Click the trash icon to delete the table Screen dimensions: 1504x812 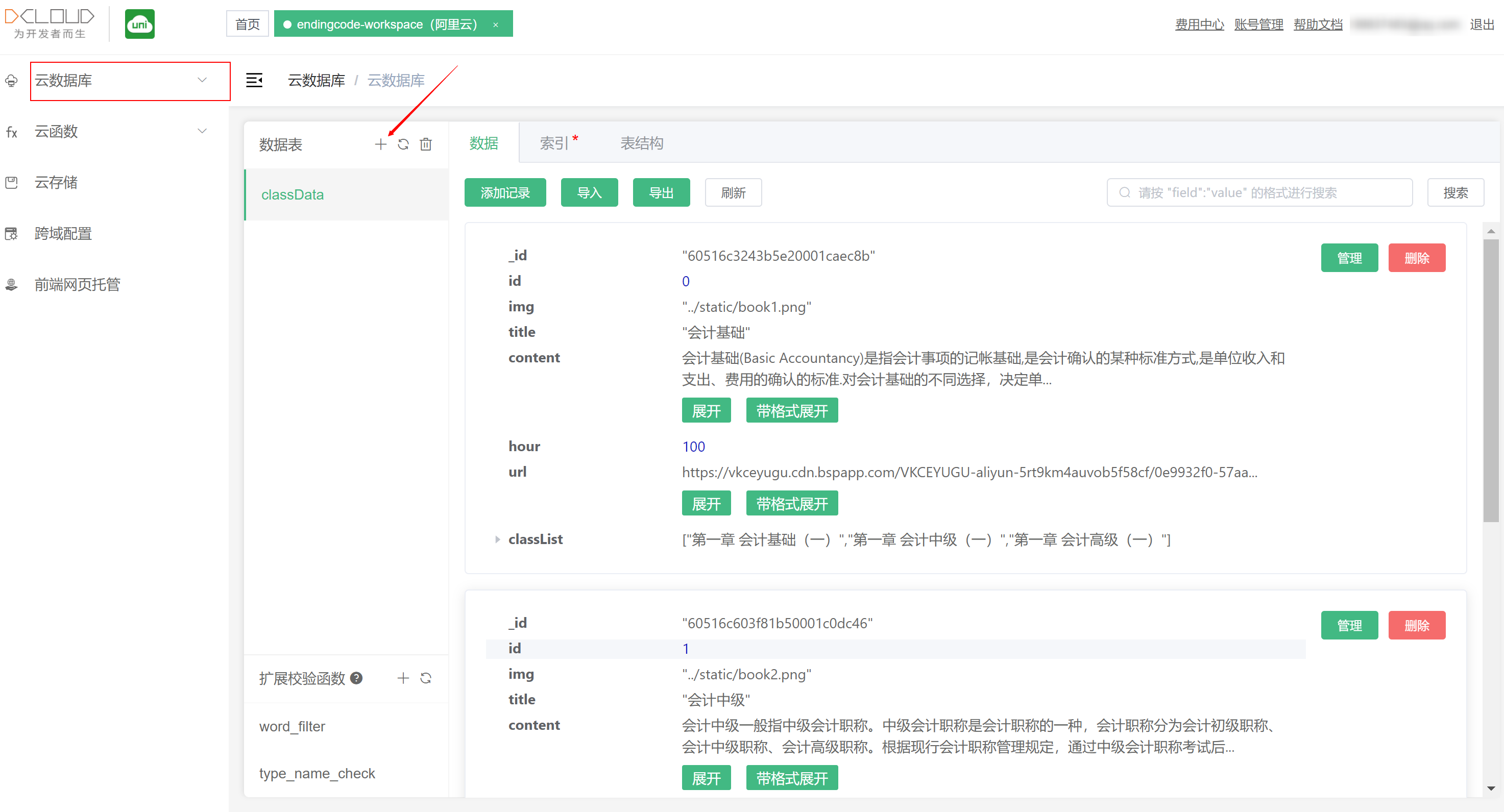pyautogui.click(x=426, y=143)
